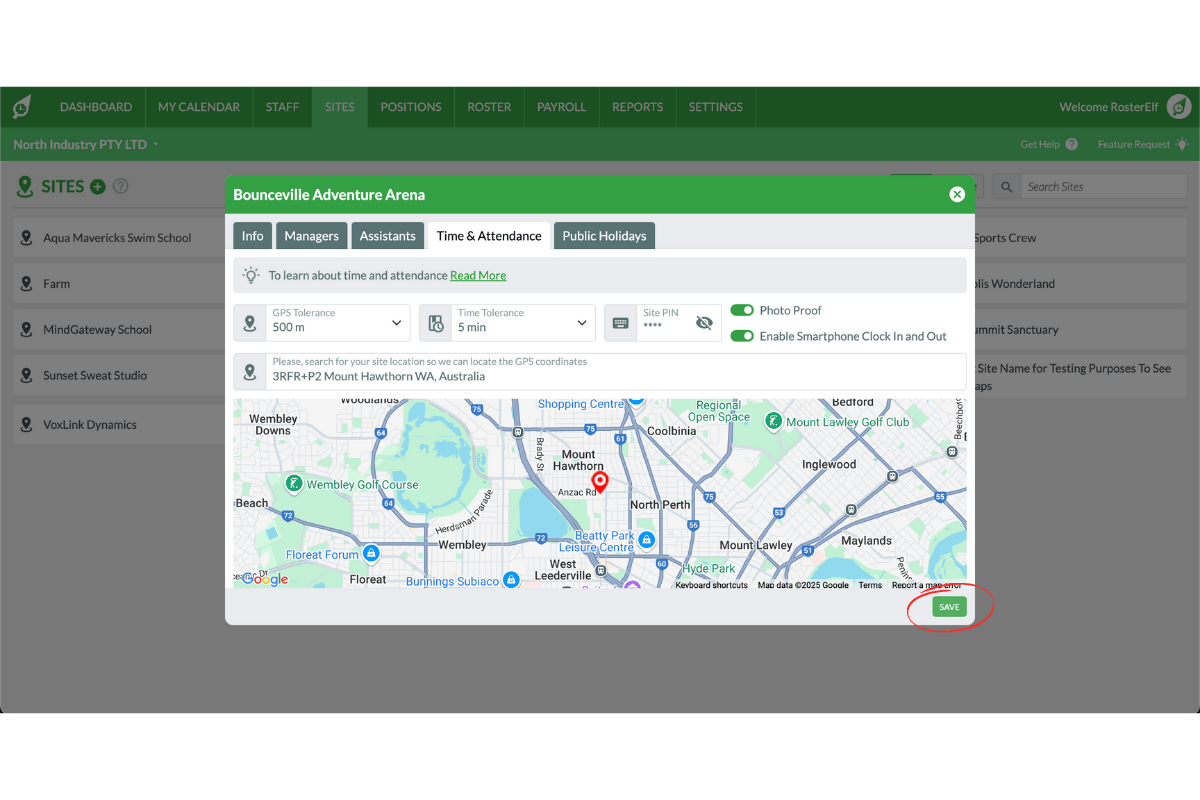Click the lightbulb tip icon in dialog

pyautogui.click(x=251, y=275)
